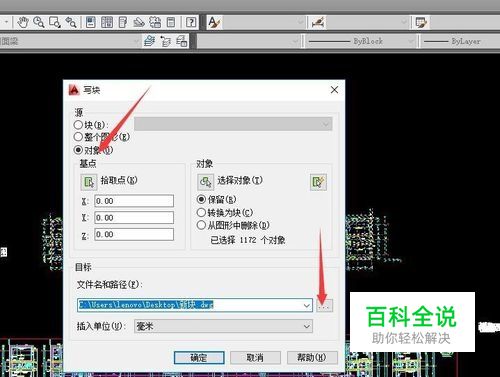
Task: Open the Quick Select icon in 对象 group
Action: point(318,182)
